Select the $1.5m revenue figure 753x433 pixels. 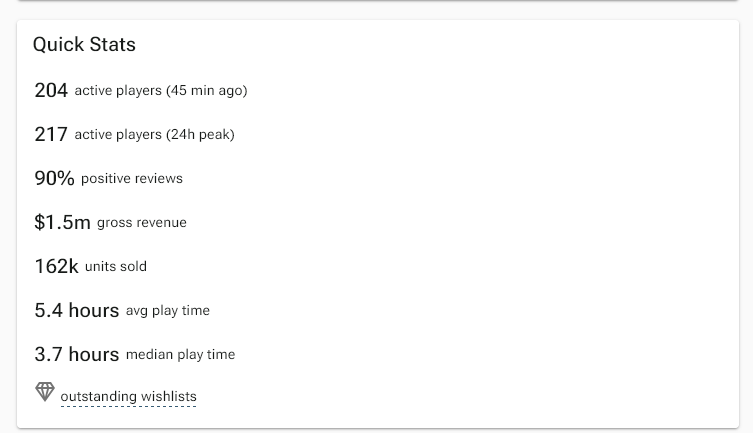click(x=62, y=222)
